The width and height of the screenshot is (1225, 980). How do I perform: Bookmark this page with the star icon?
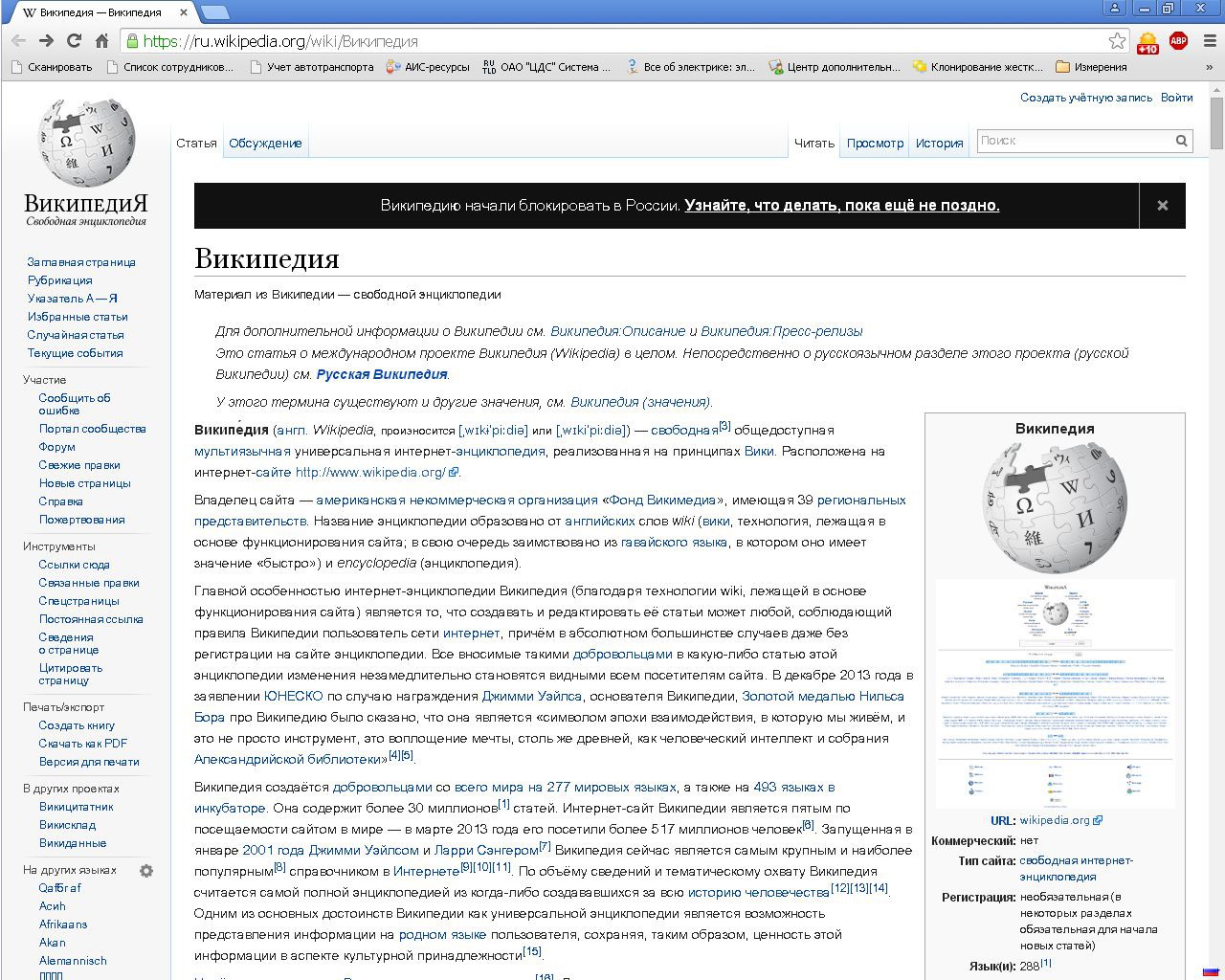point(1117,41)
